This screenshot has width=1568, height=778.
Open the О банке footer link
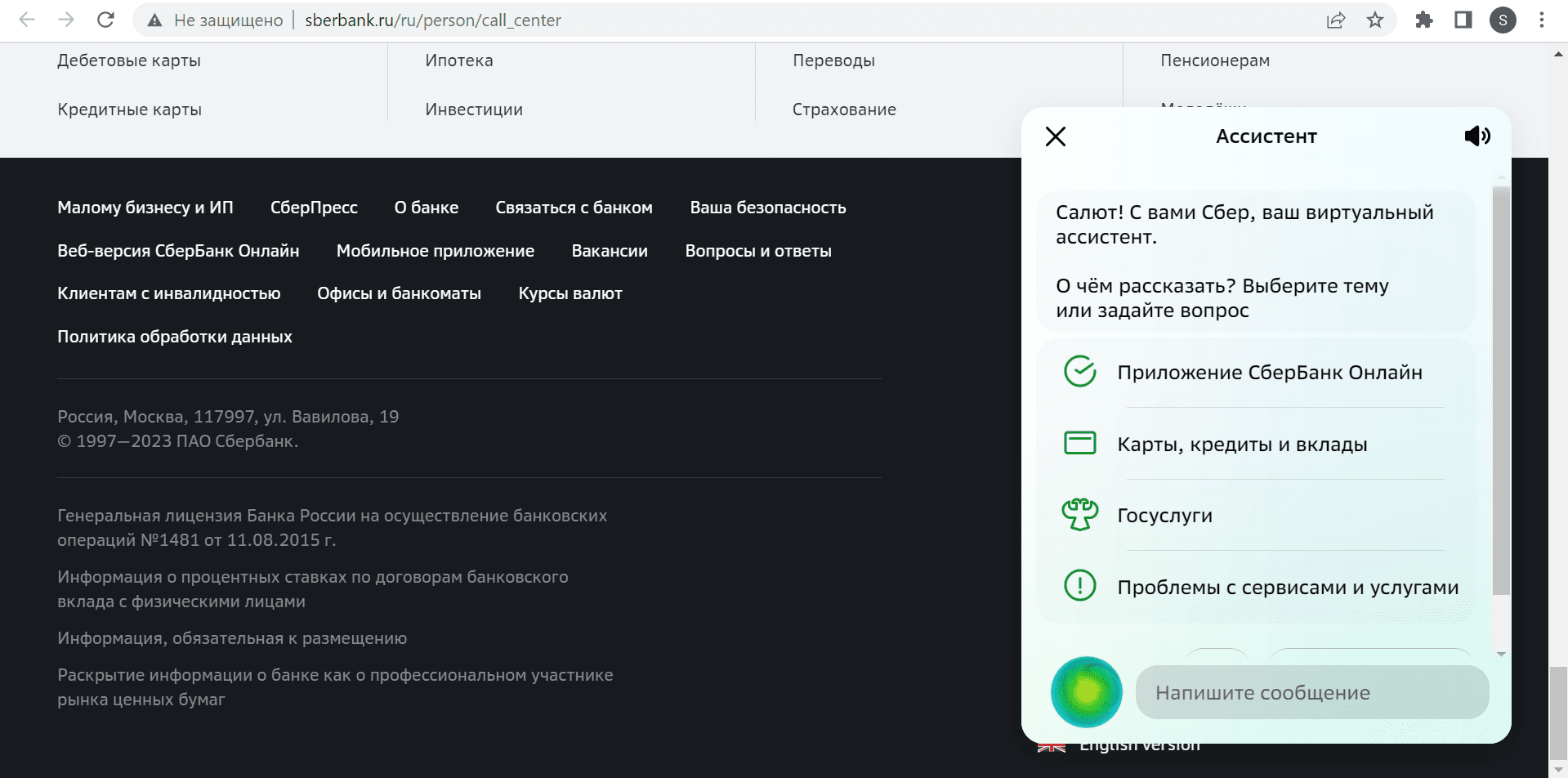pyautogui.click(x=427, y=208)
